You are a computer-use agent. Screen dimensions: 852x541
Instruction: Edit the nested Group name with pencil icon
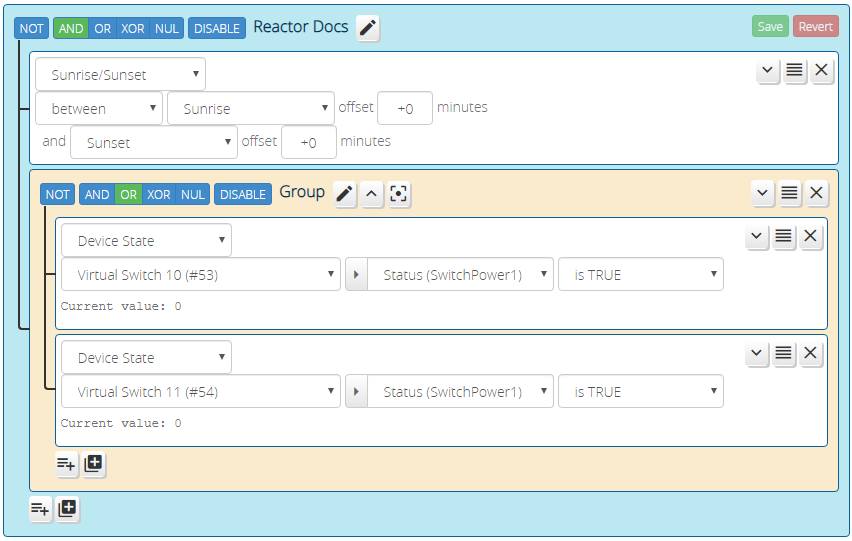point(345,195)
